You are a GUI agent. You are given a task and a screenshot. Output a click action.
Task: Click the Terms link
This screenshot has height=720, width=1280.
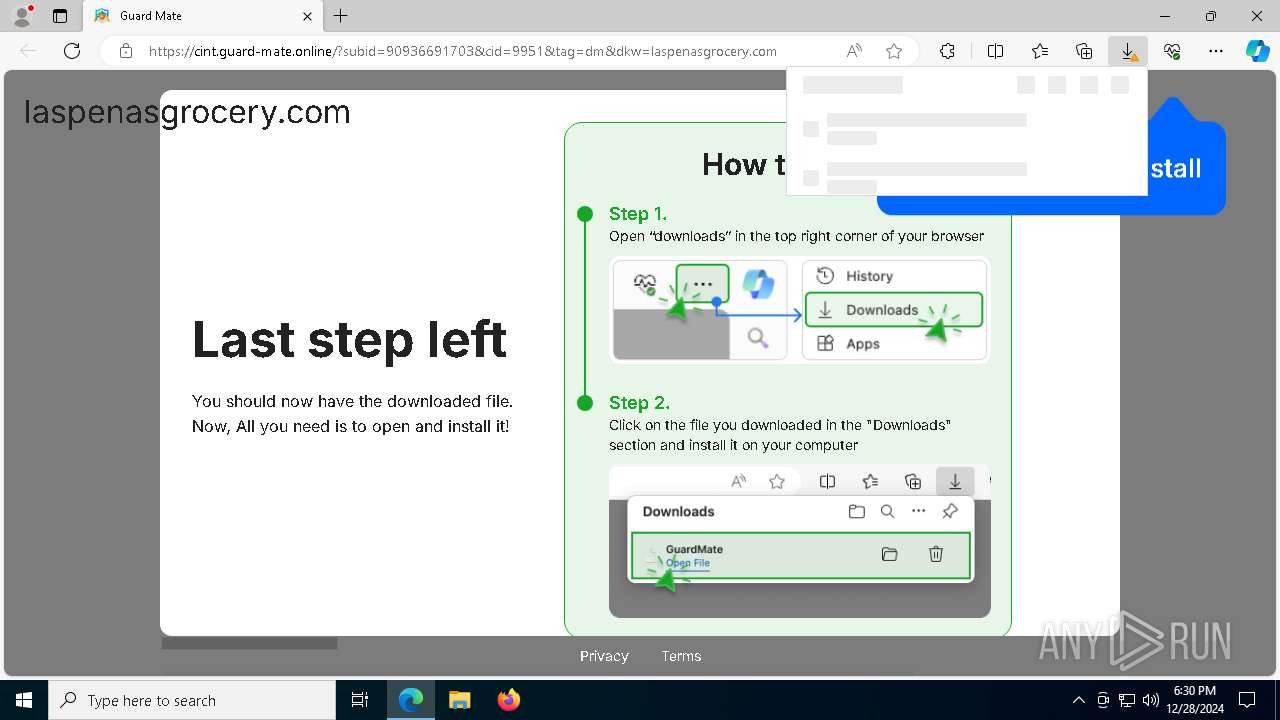point(681,656)
